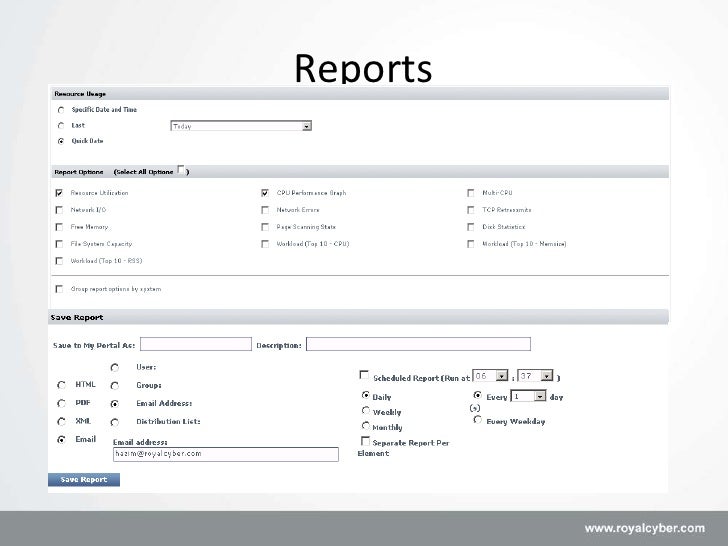Enable File System Capacity checkbox
Viewport: 728px width, 546px height.
(59, 244)
